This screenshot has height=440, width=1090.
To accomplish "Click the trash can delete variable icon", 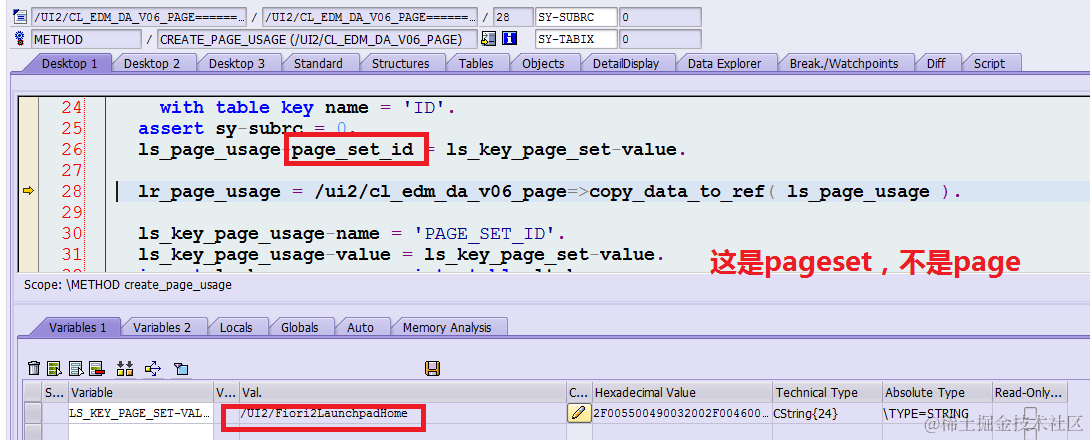I will coord(33,368).
